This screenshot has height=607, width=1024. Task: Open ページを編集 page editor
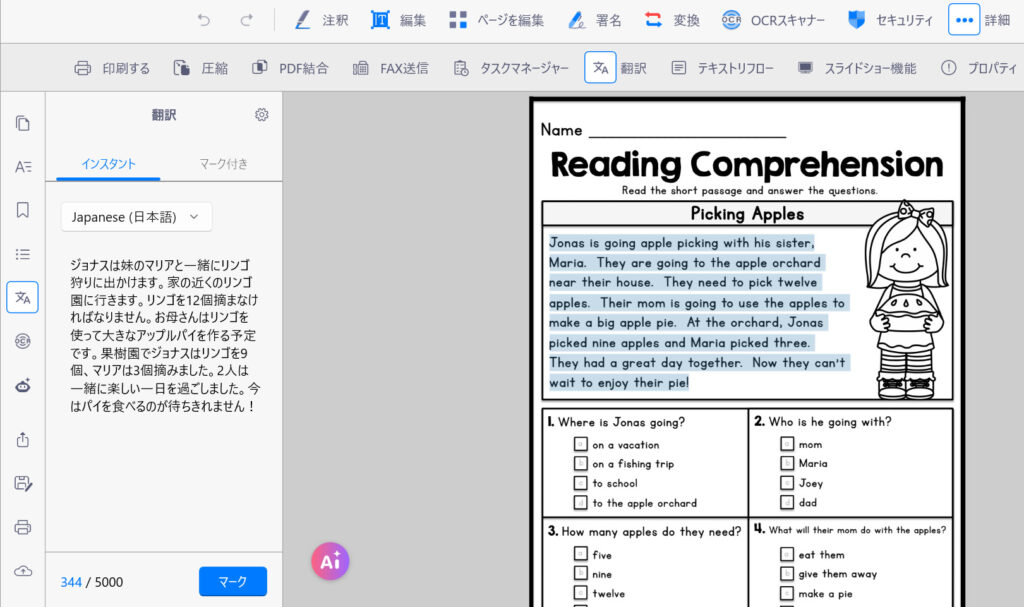pyautogui.click(x=496, y=20)
